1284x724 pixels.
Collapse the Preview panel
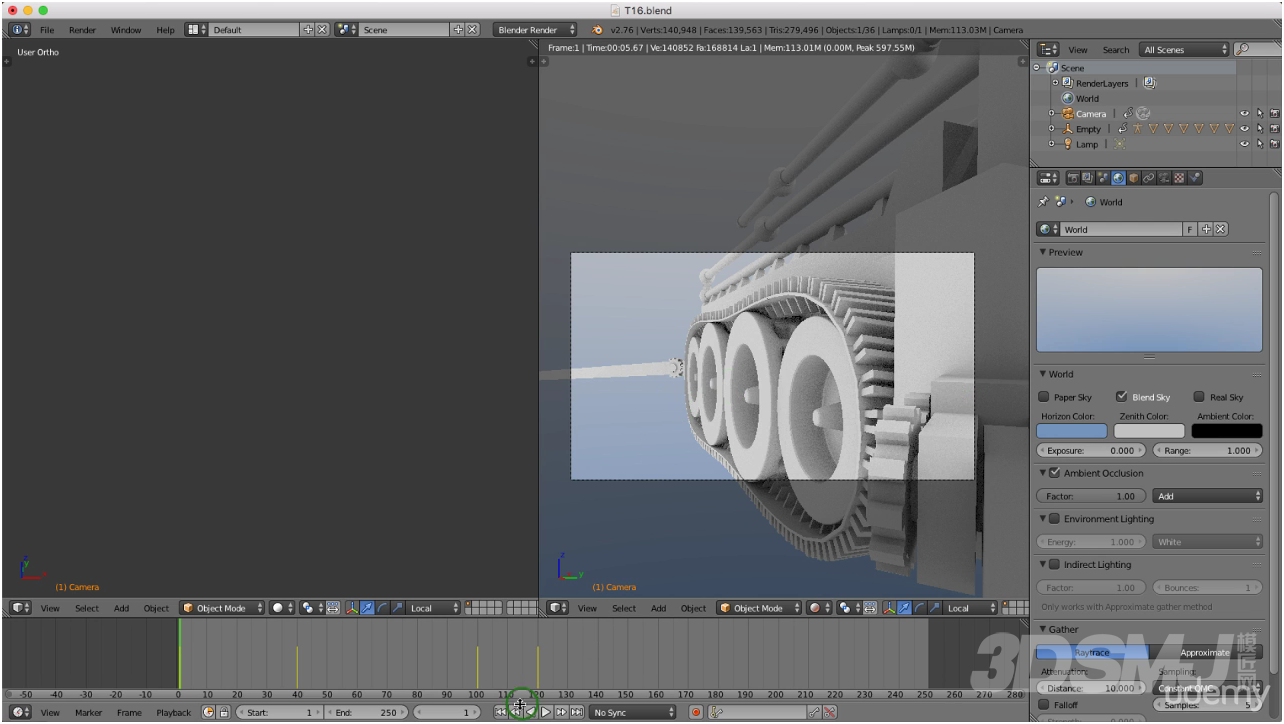tap(1042, 252)
